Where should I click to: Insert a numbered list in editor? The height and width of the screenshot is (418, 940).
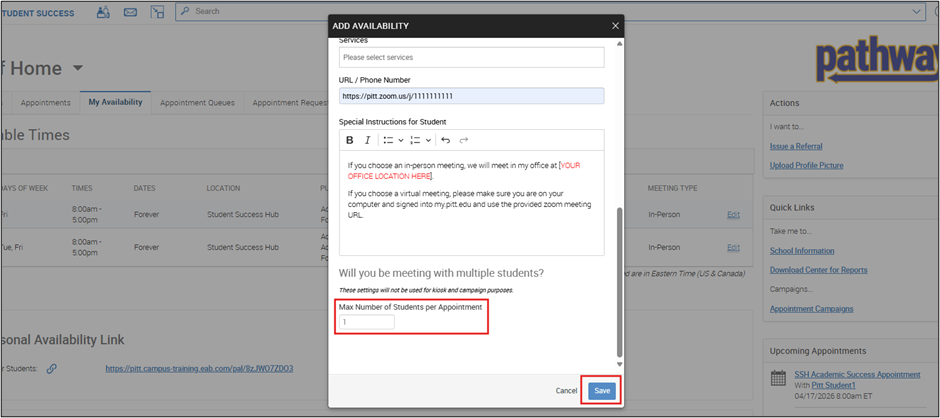coord(415,140)
